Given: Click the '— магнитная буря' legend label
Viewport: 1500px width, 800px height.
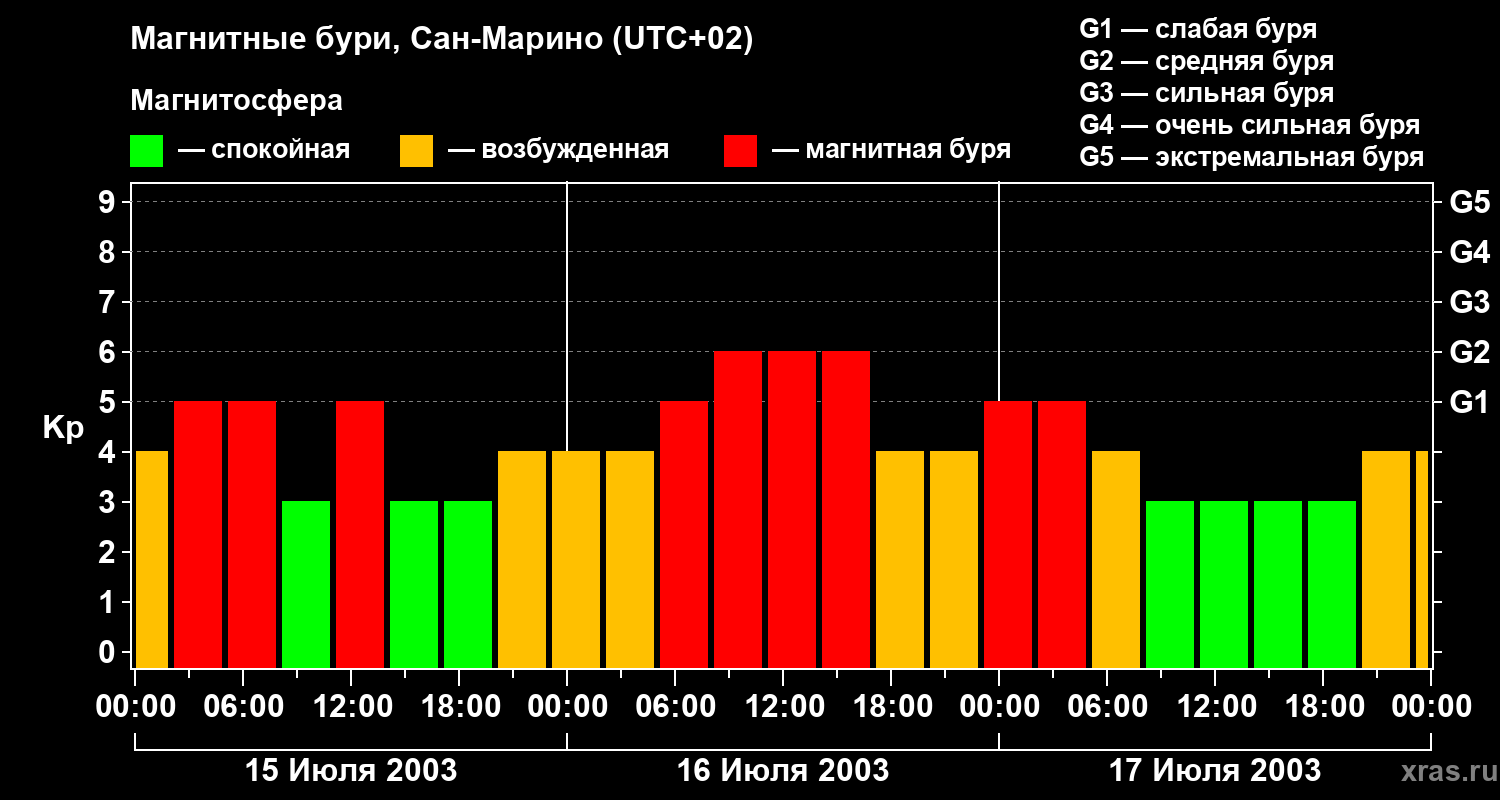Looking at the screenshot, I should [x=891, y=150].
